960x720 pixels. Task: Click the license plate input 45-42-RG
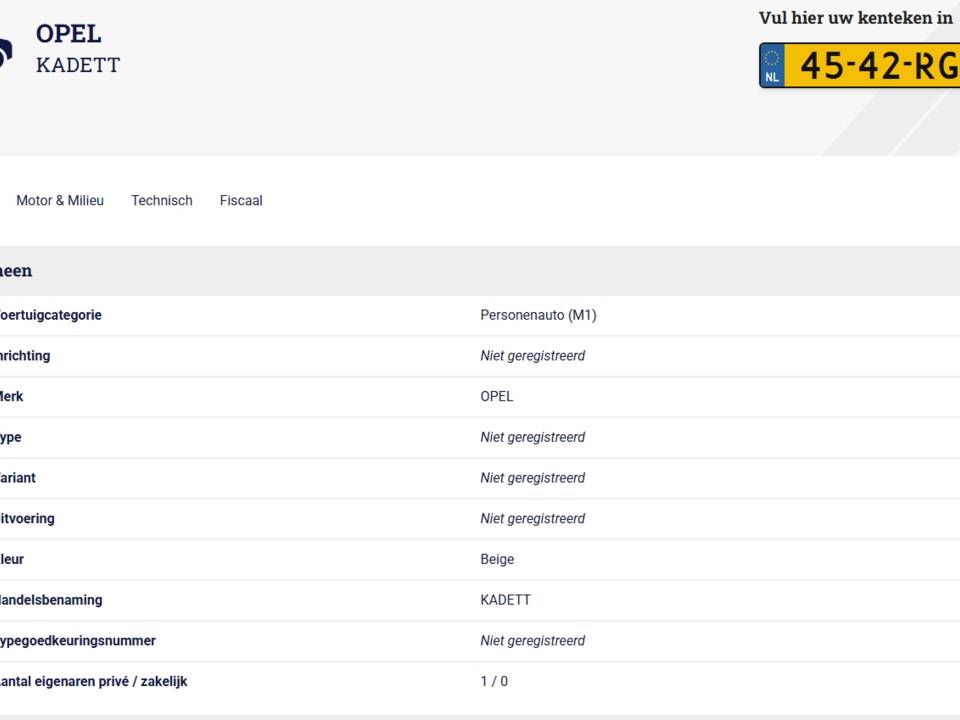(x=860, y=65)
